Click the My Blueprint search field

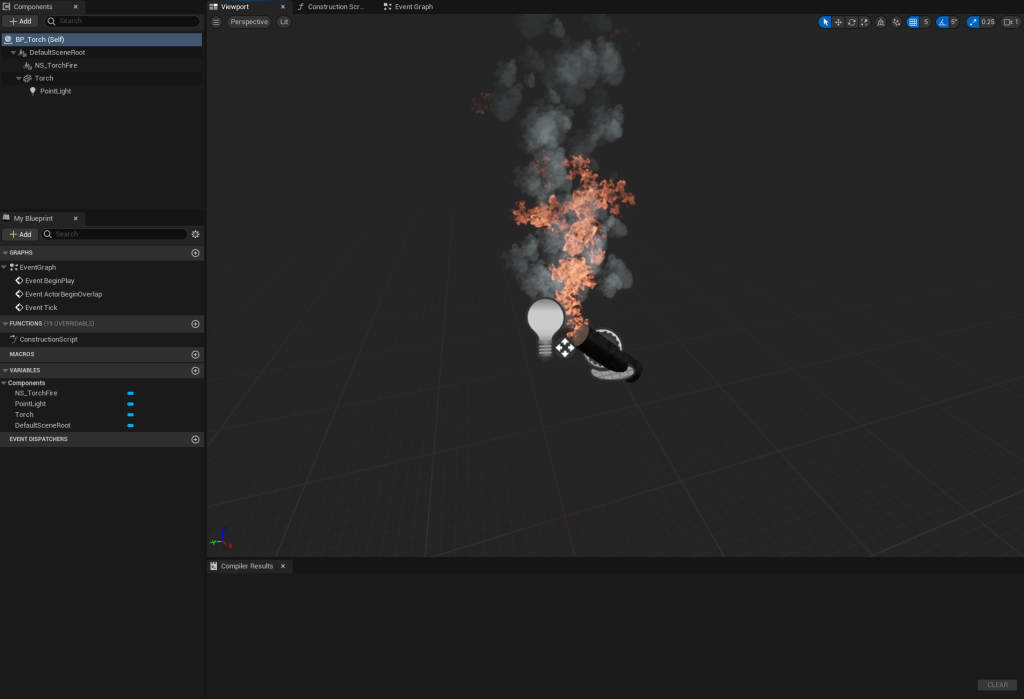(118, 234)
